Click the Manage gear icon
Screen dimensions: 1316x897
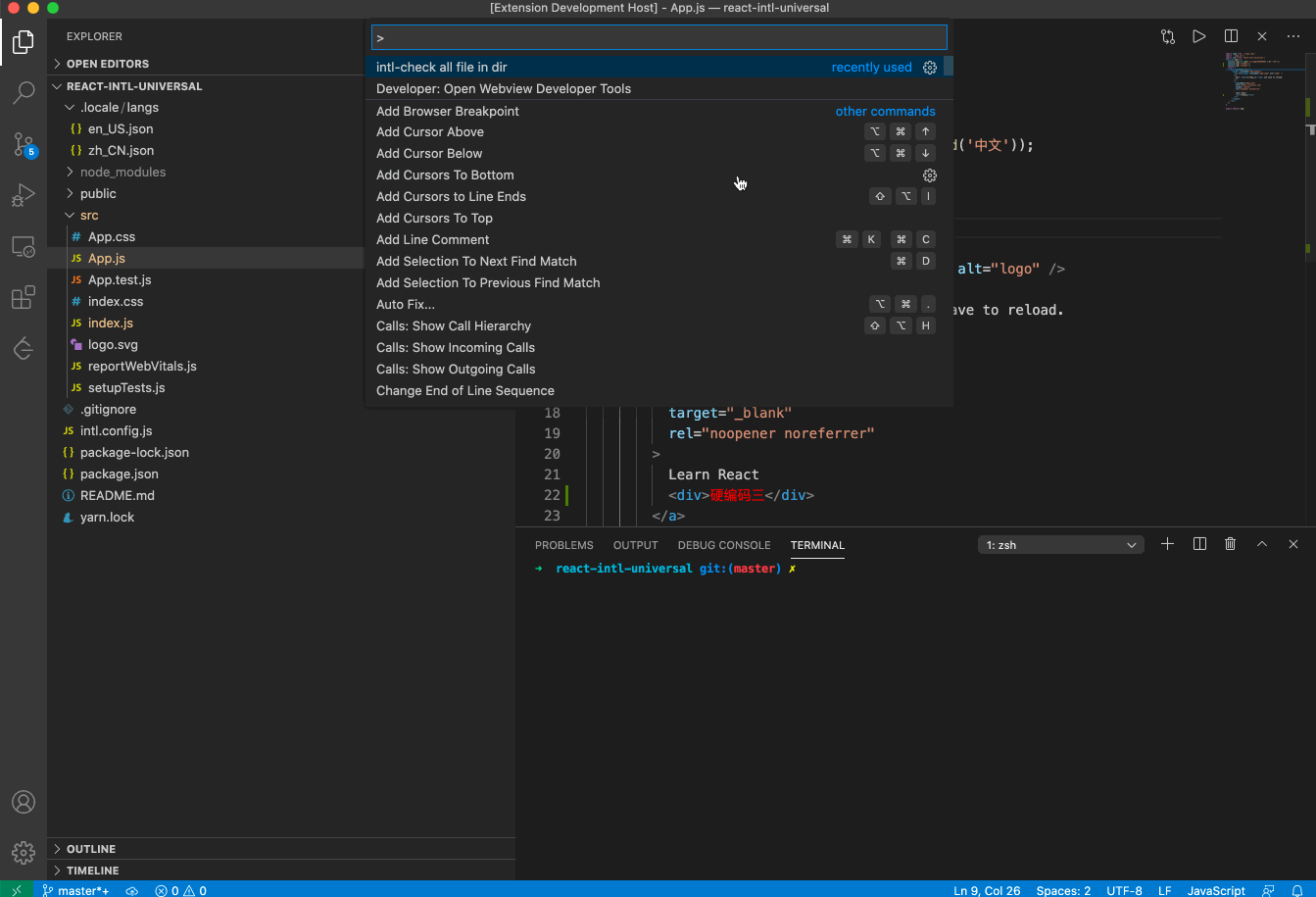point(24,852)
